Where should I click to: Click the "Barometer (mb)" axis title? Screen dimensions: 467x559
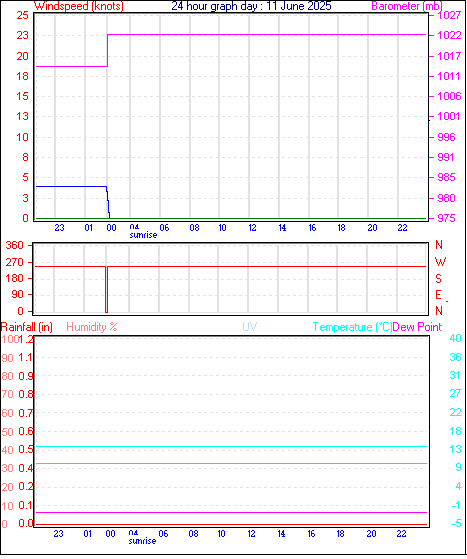(407, 6)
